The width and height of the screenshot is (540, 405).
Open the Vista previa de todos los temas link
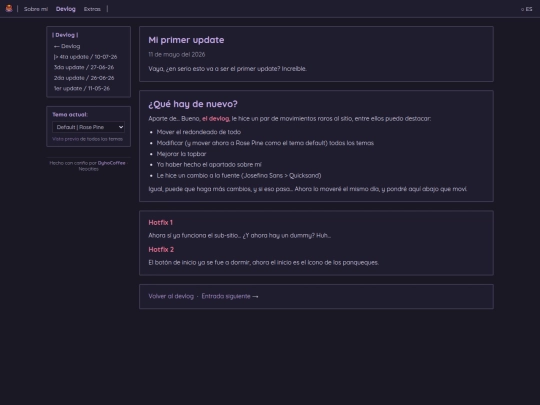[87, 139]
